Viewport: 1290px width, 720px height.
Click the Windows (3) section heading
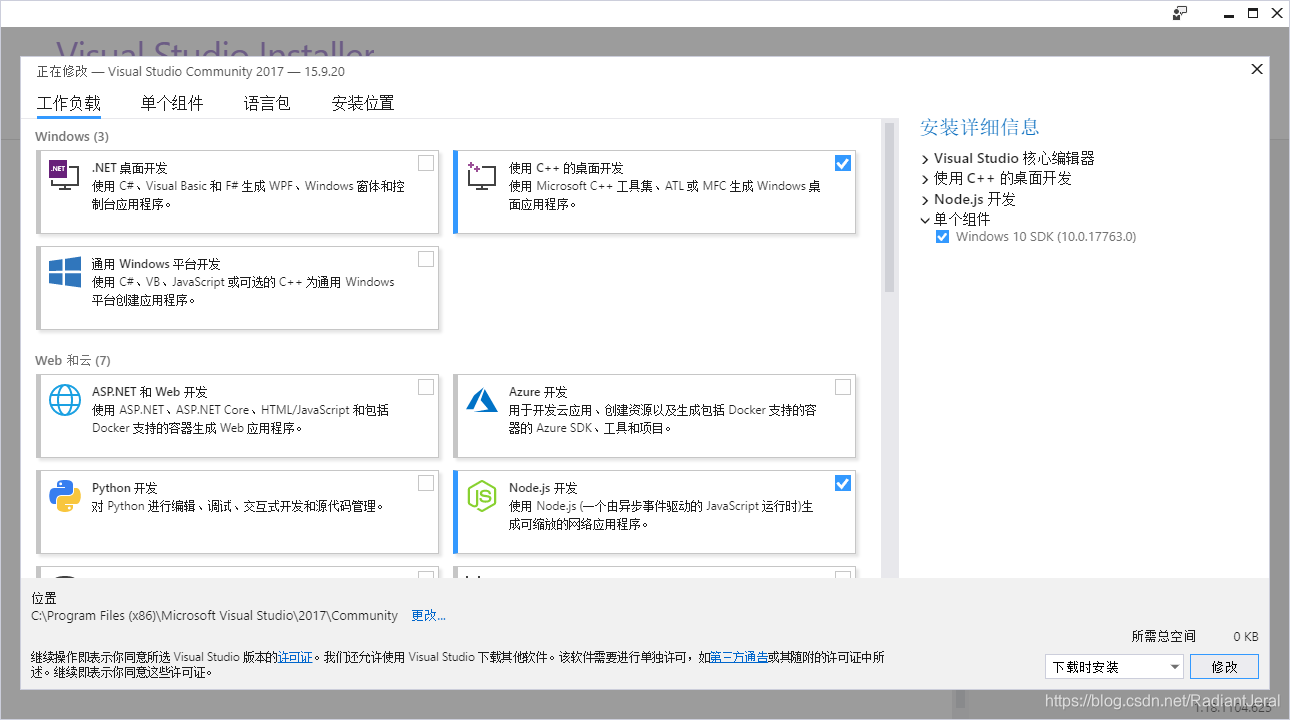[72, 136]
